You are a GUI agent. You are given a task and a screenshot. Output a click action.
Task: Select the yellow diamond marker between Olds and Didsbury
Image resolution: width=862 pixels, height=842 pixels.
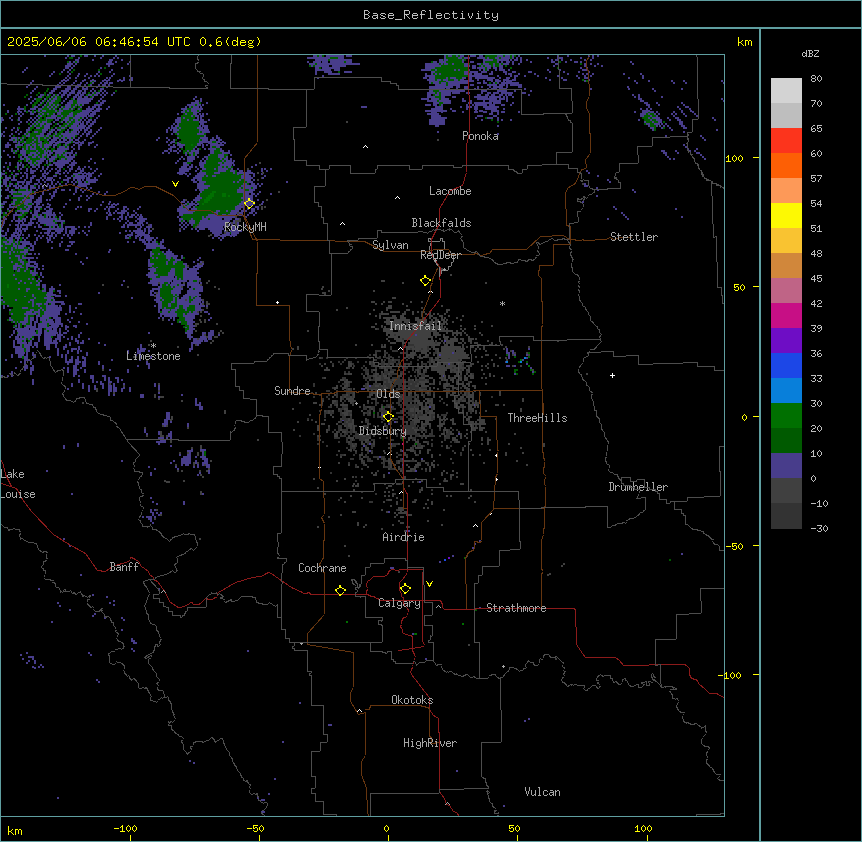click(388, 417)
